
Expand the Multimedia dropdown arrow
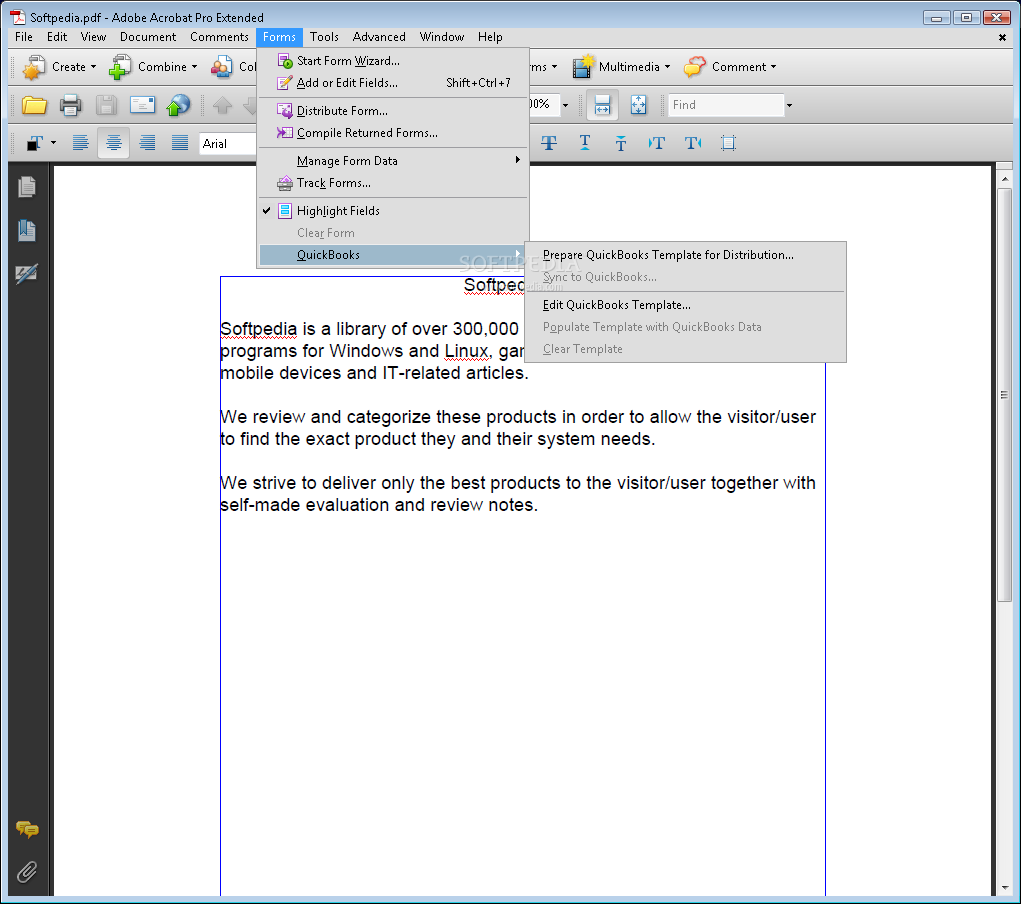pos(667,67)
